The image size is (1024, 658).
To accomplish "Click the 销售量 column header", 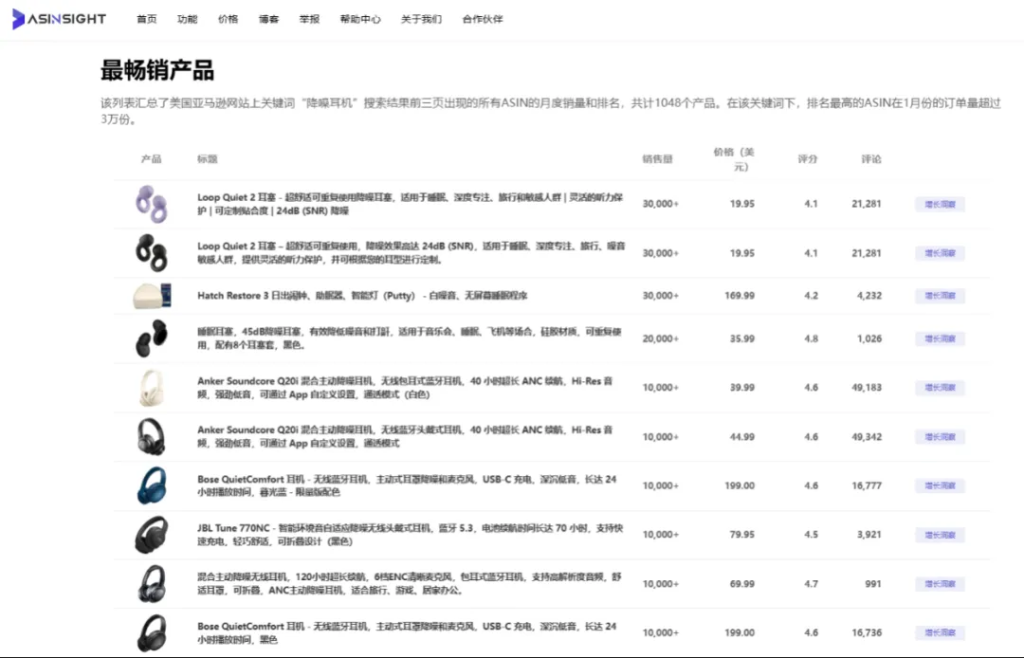I will pyautogui.click(x=657, y=159).
